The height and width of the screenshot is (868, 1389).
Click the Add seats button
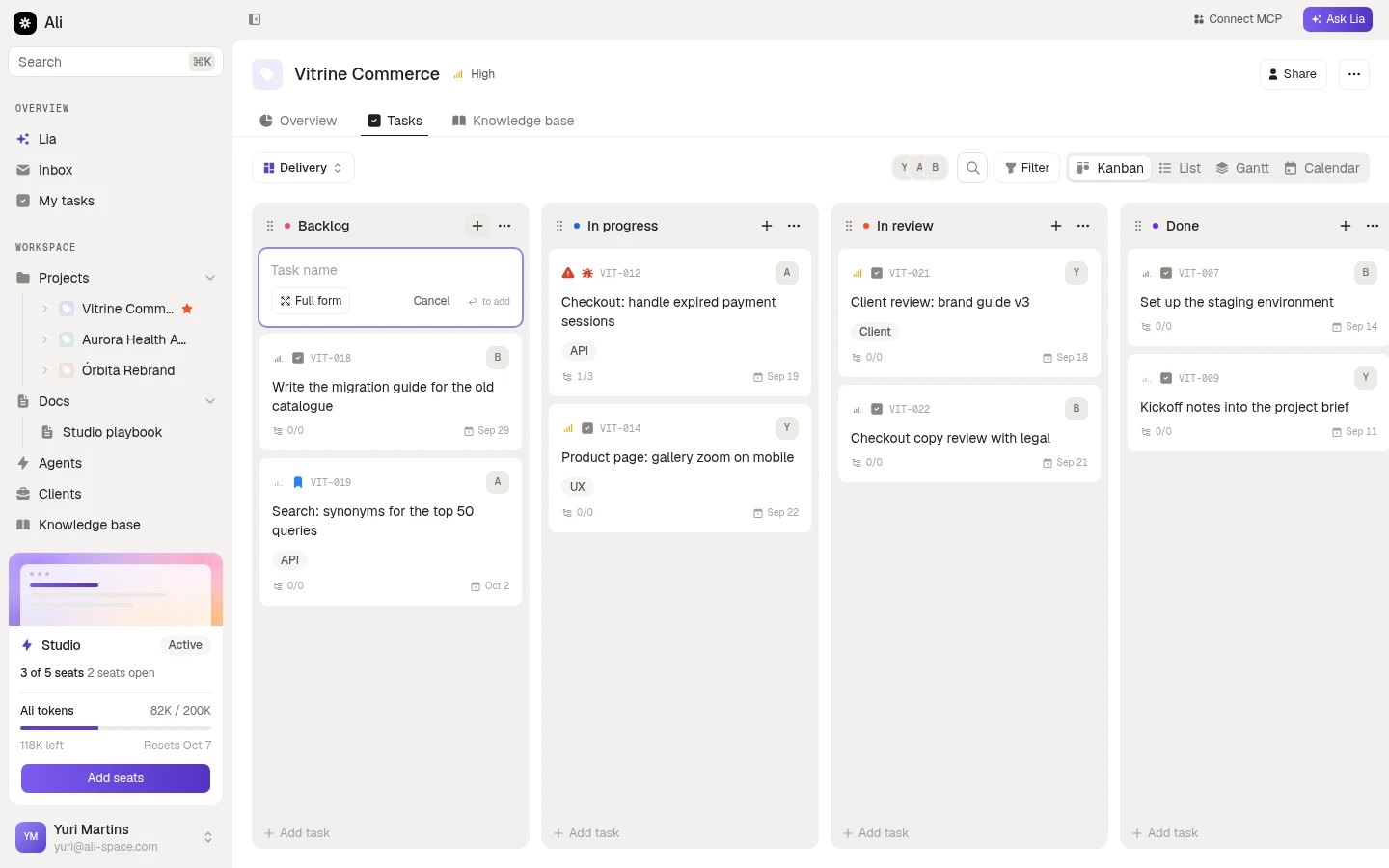tap(116, 778)
